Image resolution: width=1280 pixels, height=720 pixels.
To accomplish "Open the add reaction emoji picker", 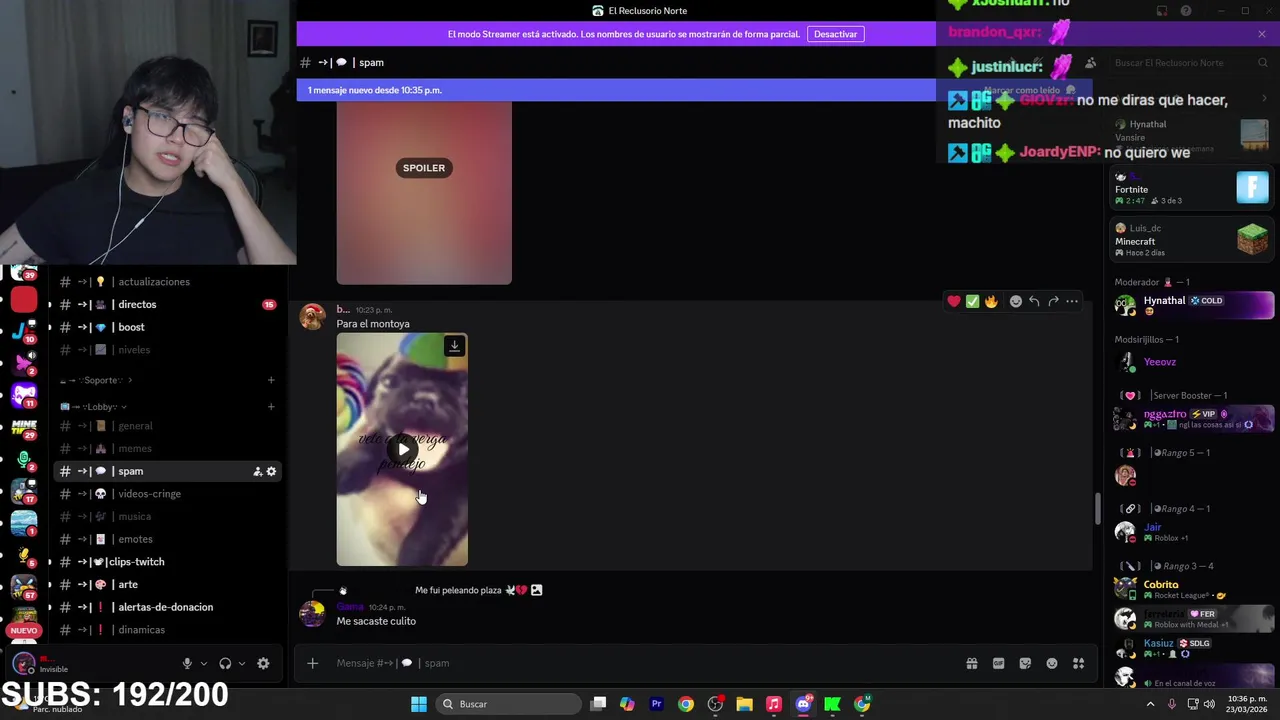I will [x=1016, y=301].
